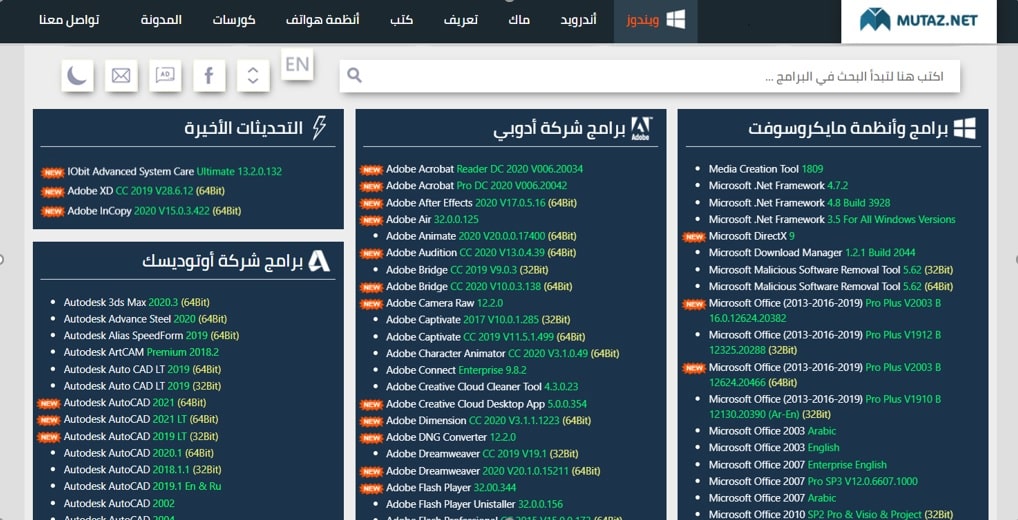Screen dimensions: 1018x520
Task: Open Adobe After Effects 2020 link
Action: 481,203
